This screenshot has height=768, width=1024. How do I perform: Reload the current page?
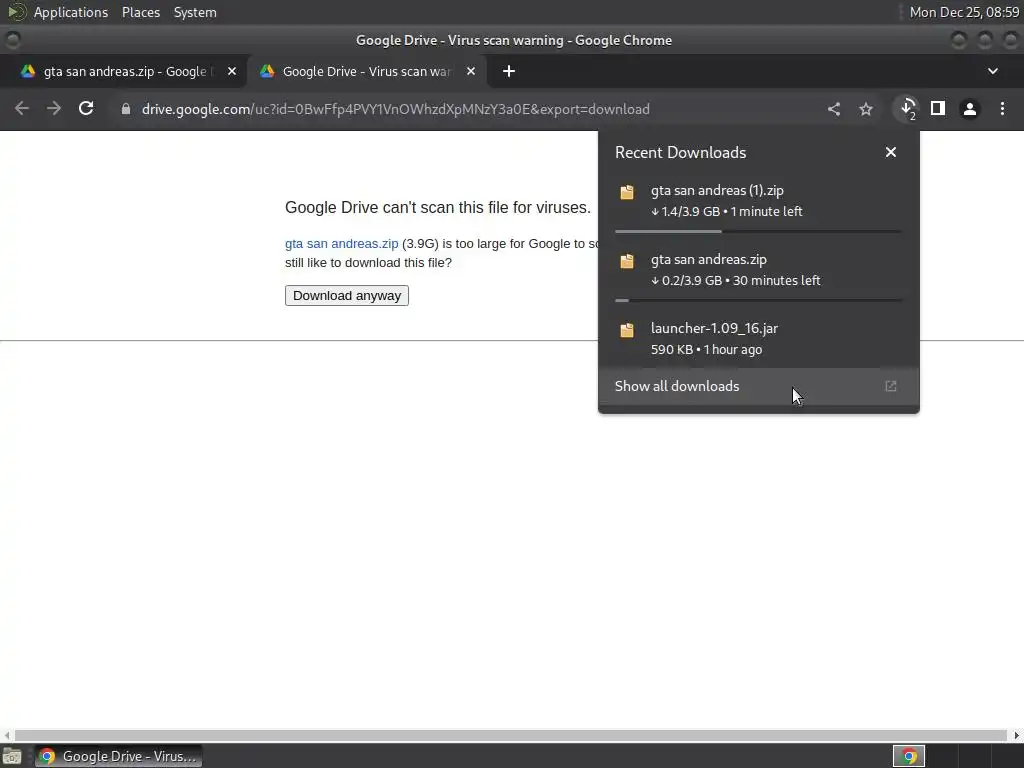tap(86, 108)
